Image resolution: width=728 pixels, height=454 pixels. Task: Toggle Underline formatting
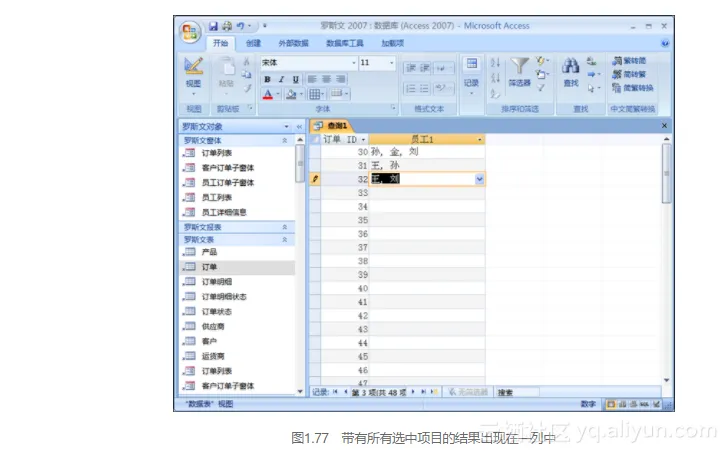[x=295, y=79]
